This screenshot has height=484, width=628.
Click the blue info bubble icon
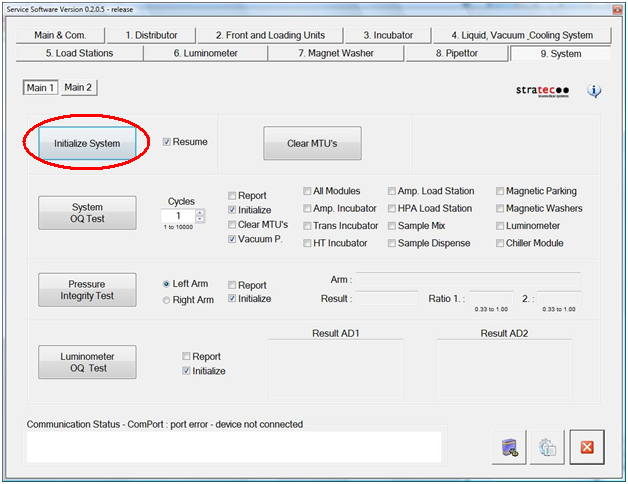pyautogui.click(x=594, y=91)
